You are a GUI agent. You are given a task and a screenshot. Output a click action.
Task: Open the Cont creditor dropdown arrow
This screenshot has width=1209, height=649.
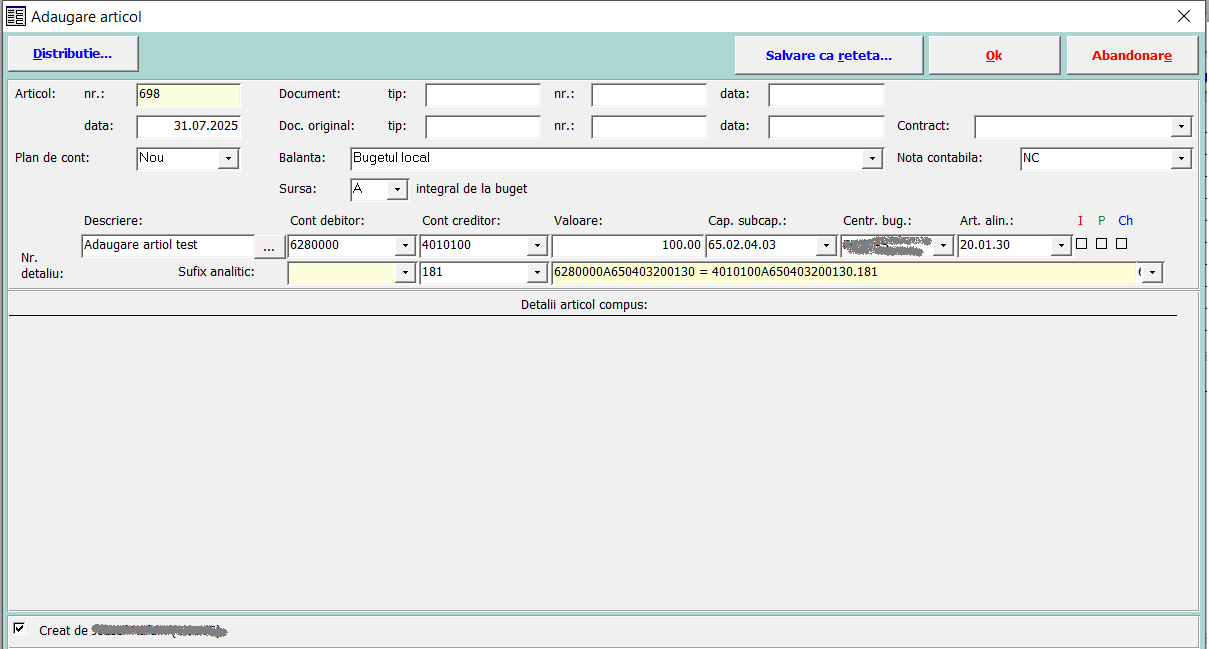click(537, 246)
